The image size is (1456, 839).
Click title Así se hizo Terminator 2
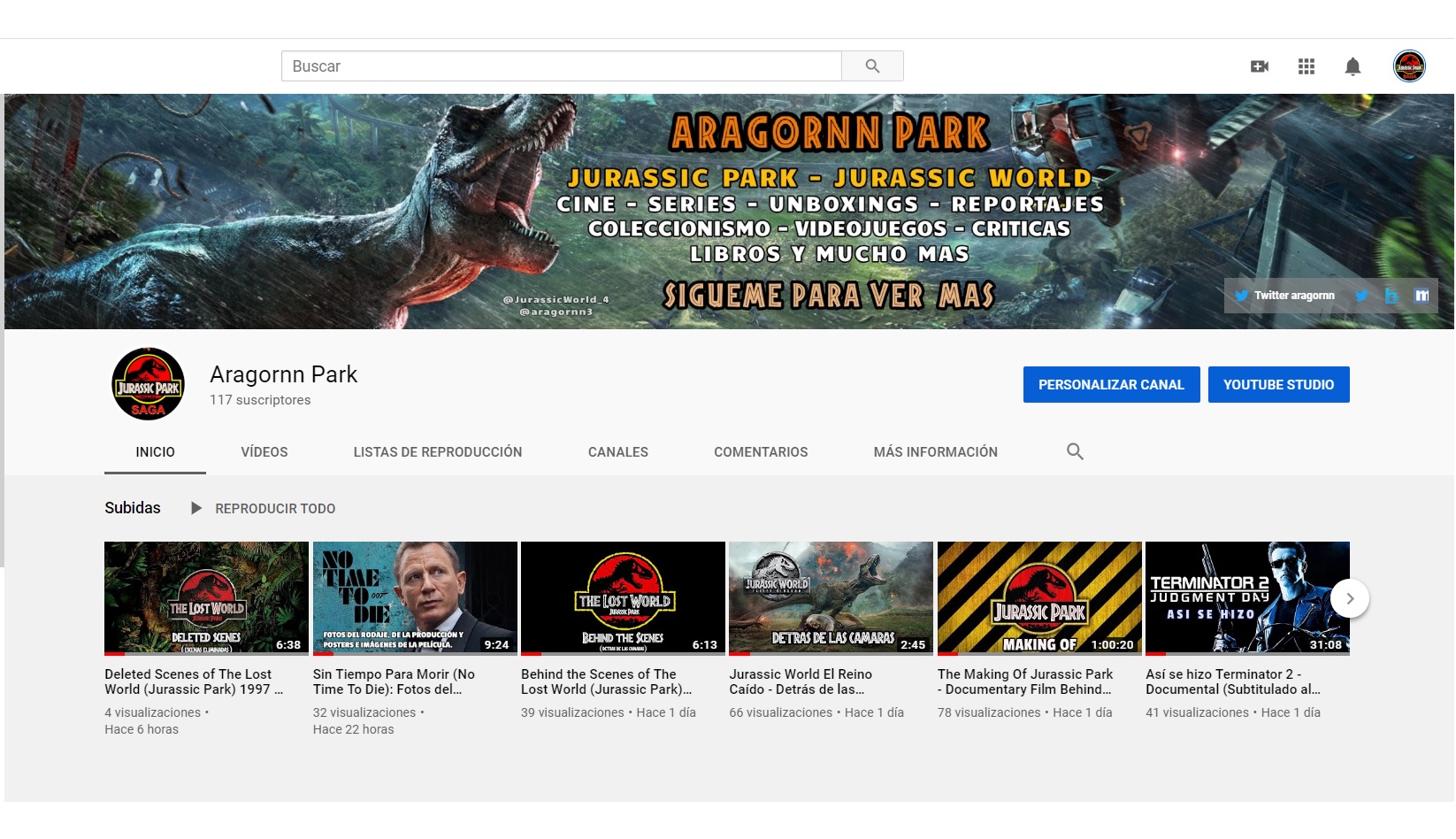pyautogui.click(x=1233, y=681)
